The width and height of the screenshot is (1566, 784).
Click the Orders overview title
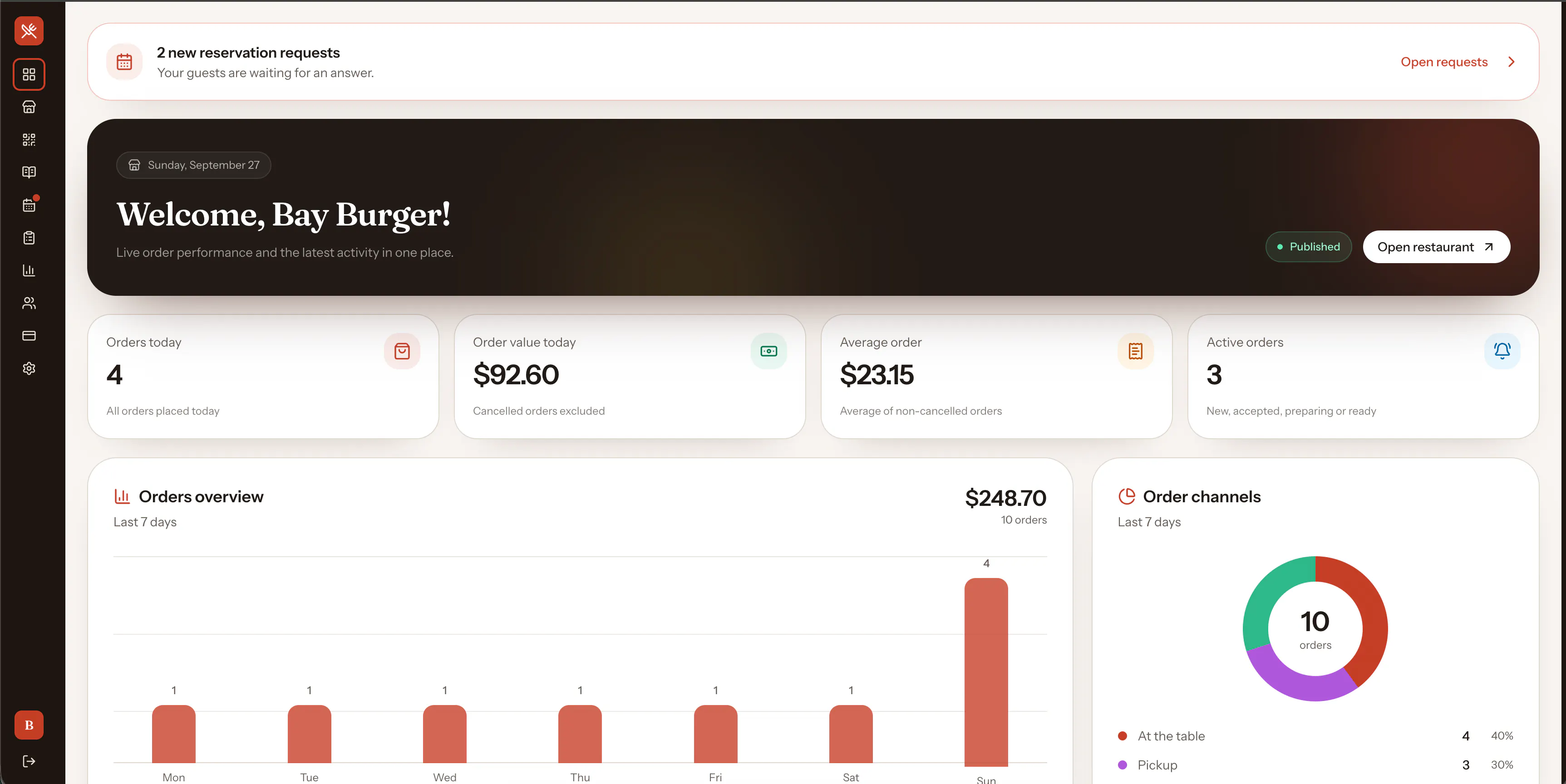pyautogui.click(x=201, y=496)
